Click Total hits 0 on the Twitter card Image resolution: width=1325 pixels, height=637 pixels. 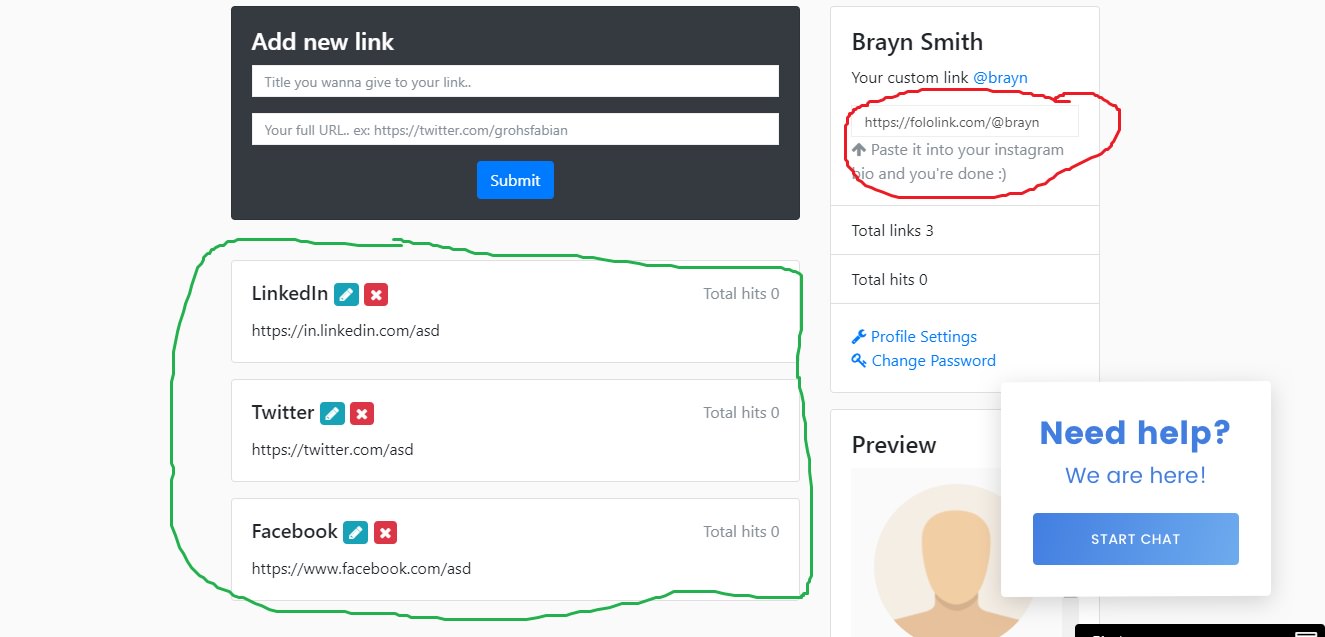point(741,413)
